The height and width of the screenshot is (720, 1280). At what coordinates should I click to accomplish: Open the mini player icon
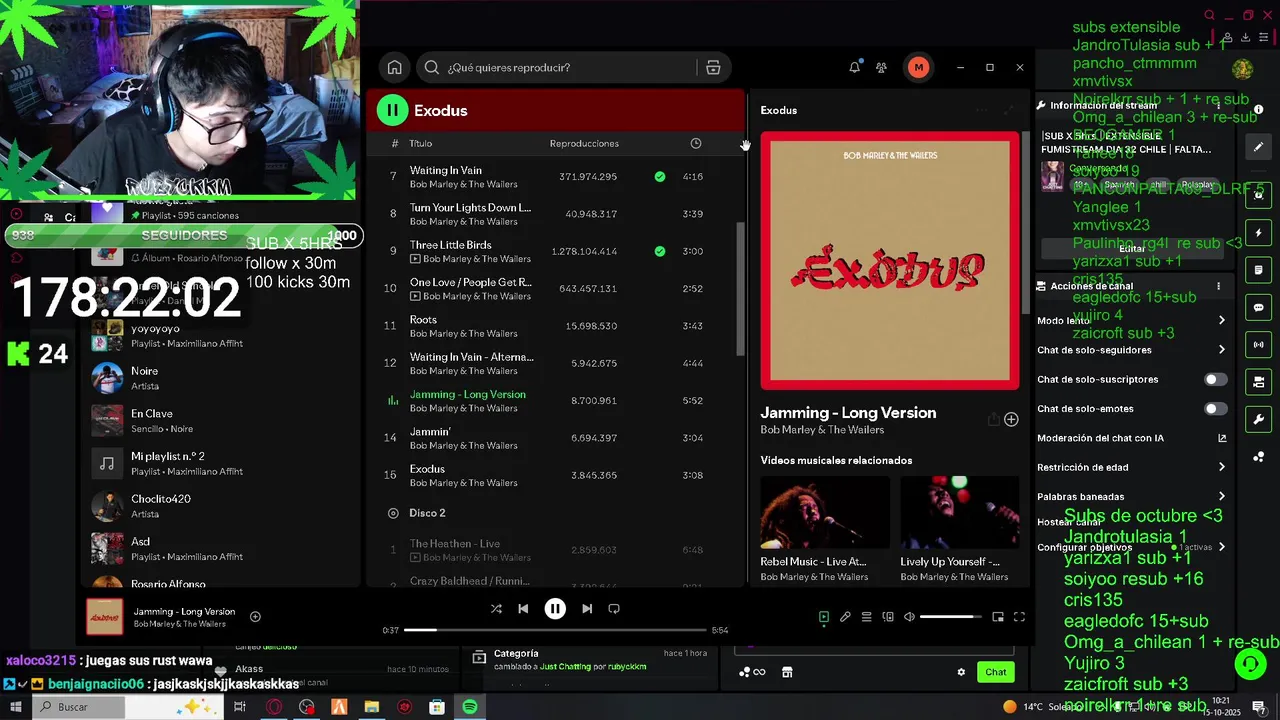[998, 617]
